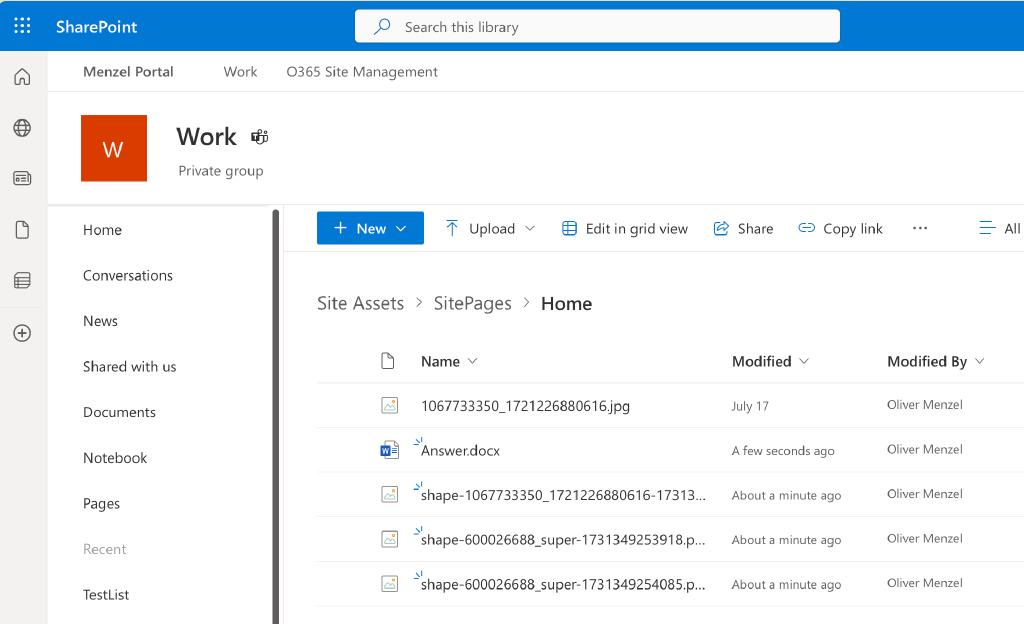Open the Microsoft 365 app launcher

pos(22,26)
